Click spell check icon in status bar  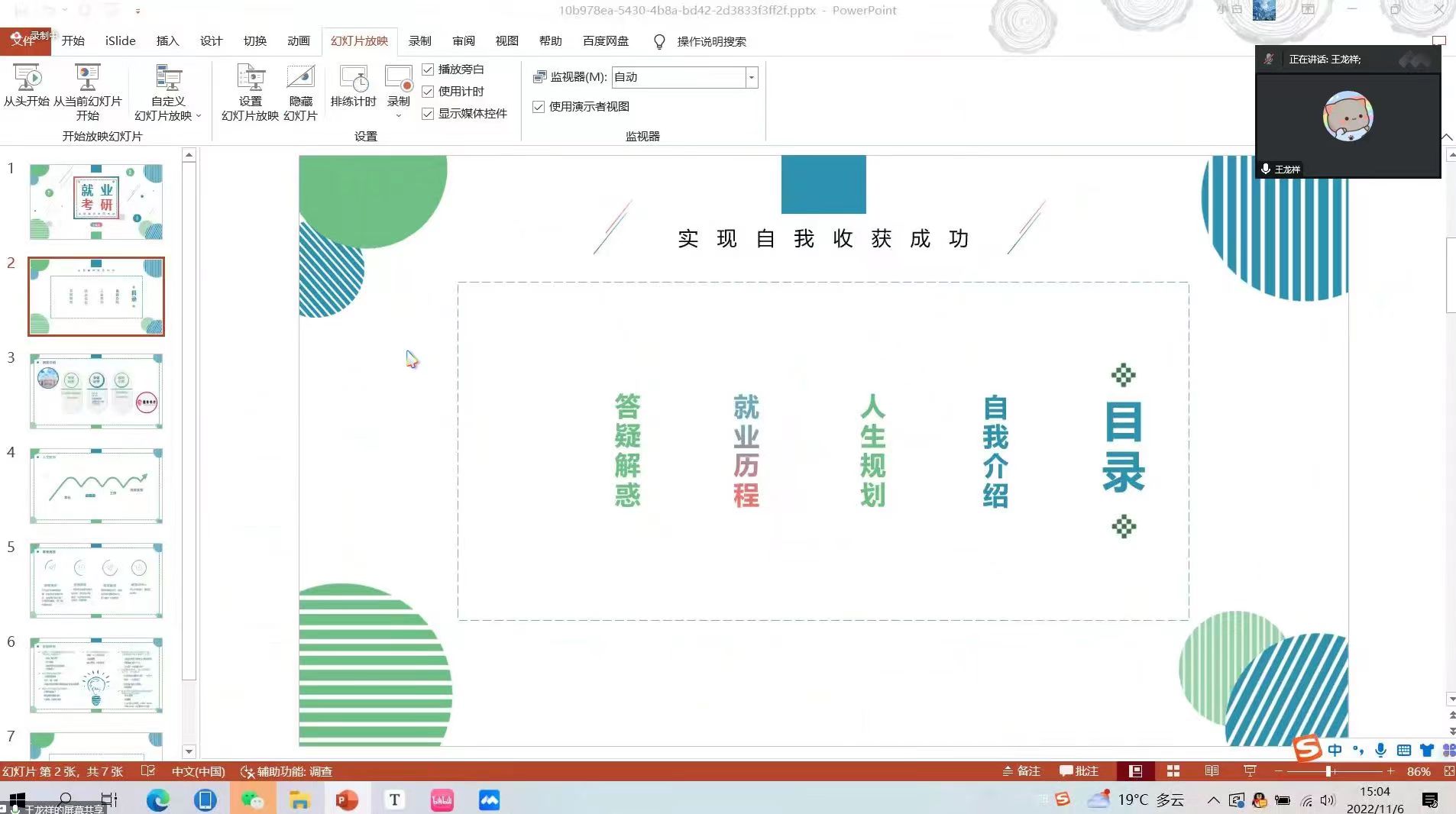148,771
